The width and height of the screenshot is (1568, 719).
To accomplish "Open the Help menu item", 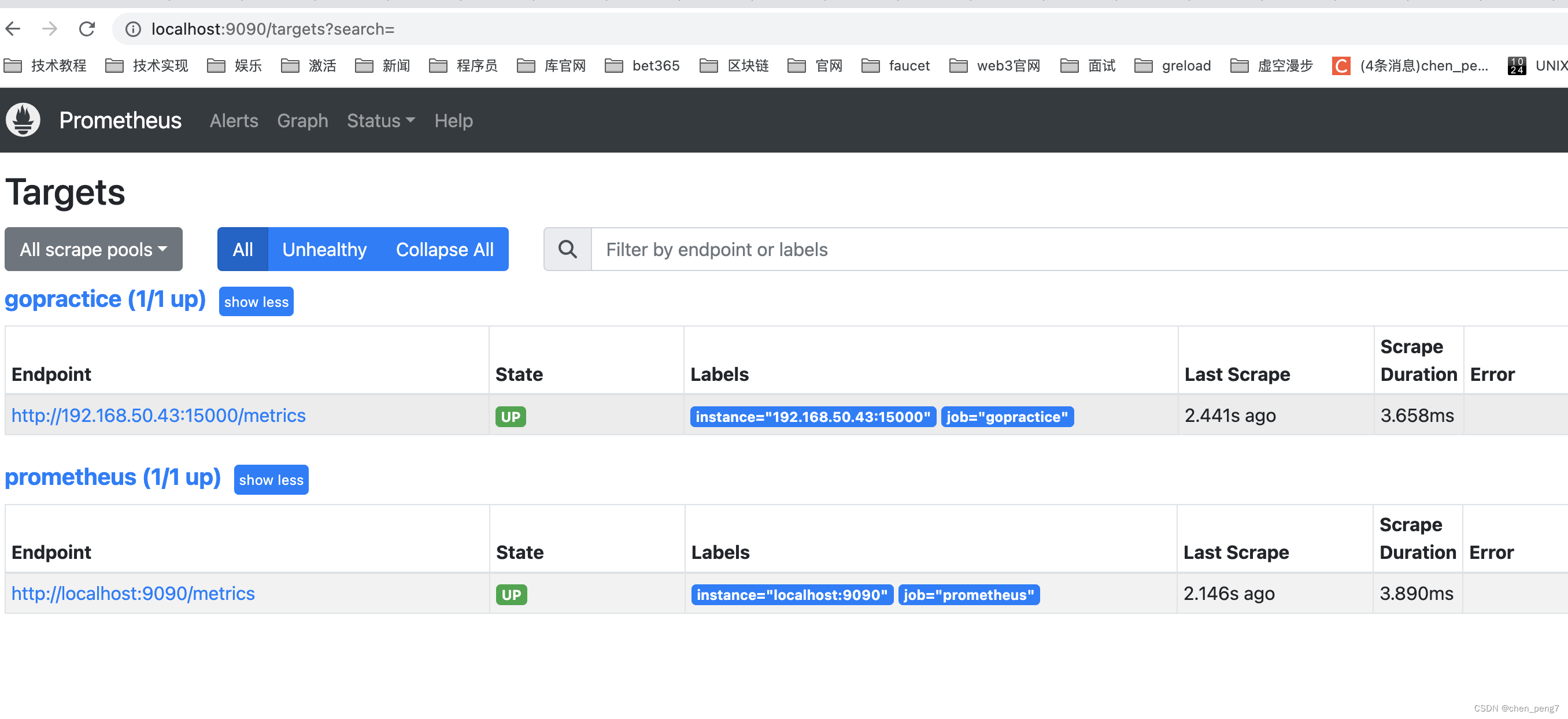I will 453,120.
